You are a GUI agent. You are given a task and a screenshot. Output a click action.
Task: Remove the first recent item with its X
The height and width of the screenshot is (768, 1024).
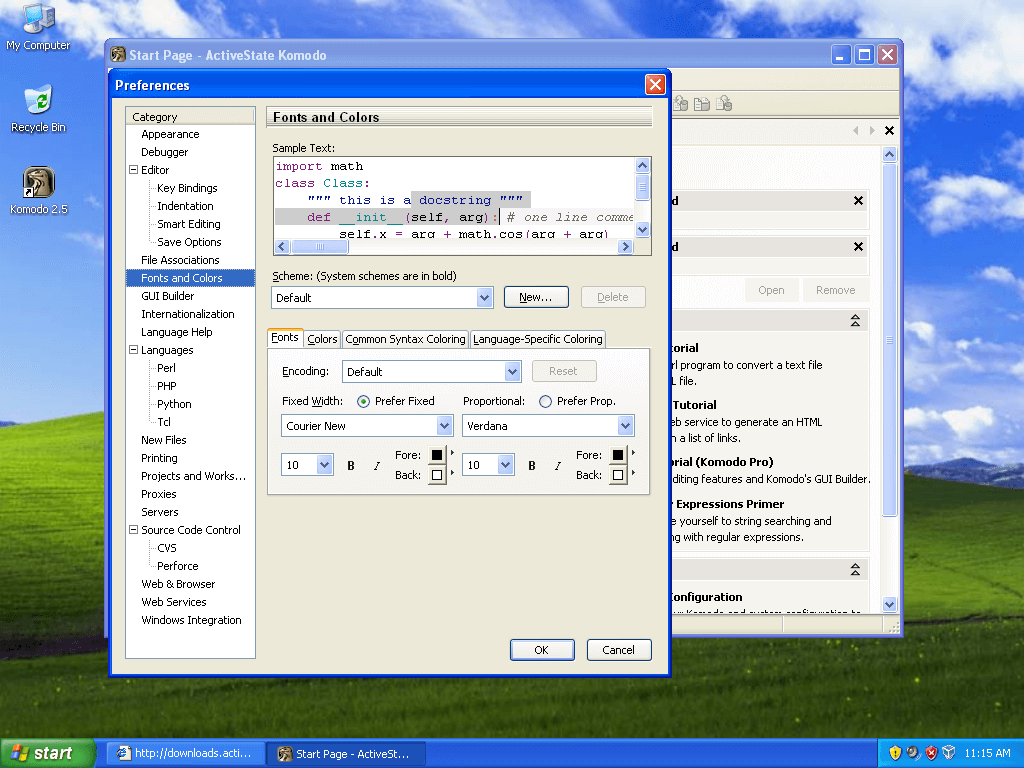tap(858, 200)
